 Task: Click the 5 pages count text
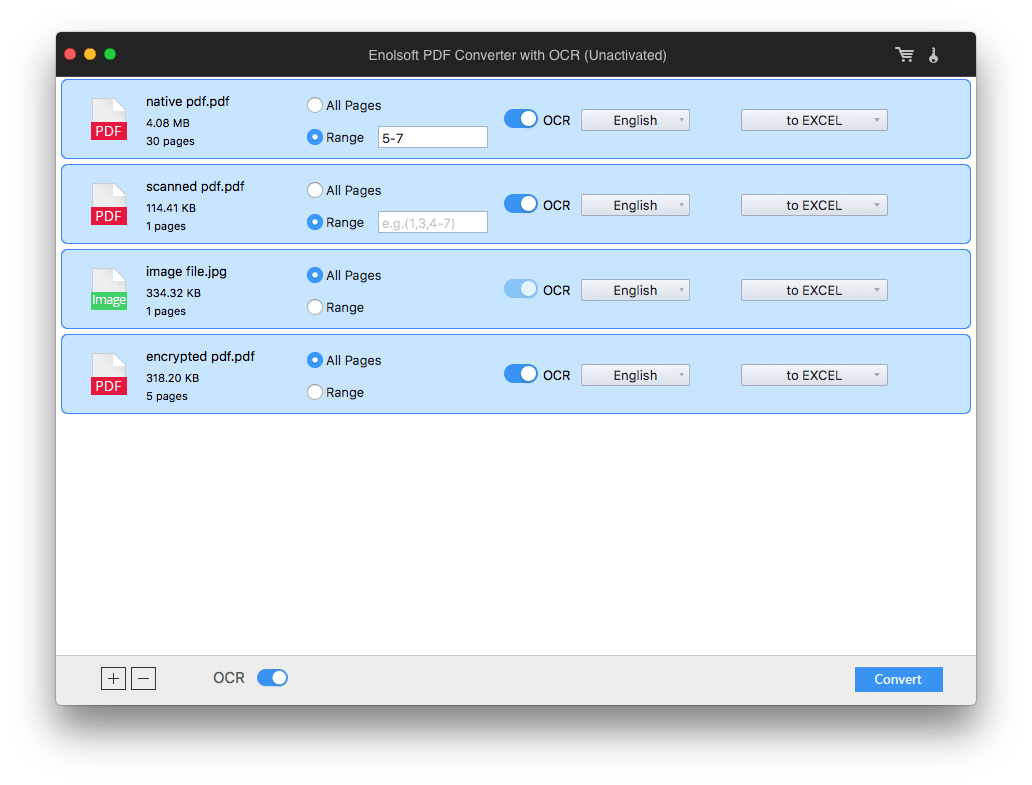pyautogui.click(x=167, y=396)
